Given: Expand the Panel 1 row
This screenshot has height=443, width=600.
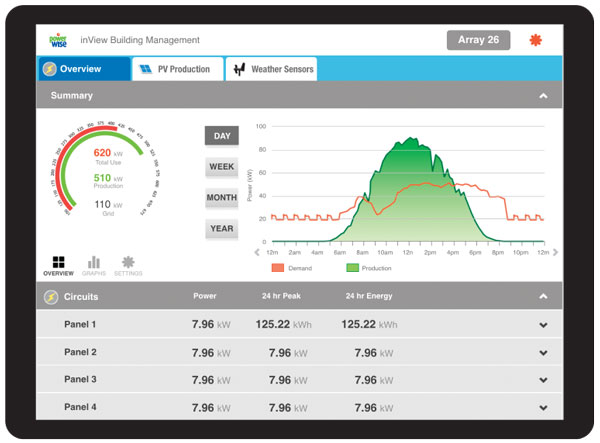Looking at the screenshot, I should [543, 325].
